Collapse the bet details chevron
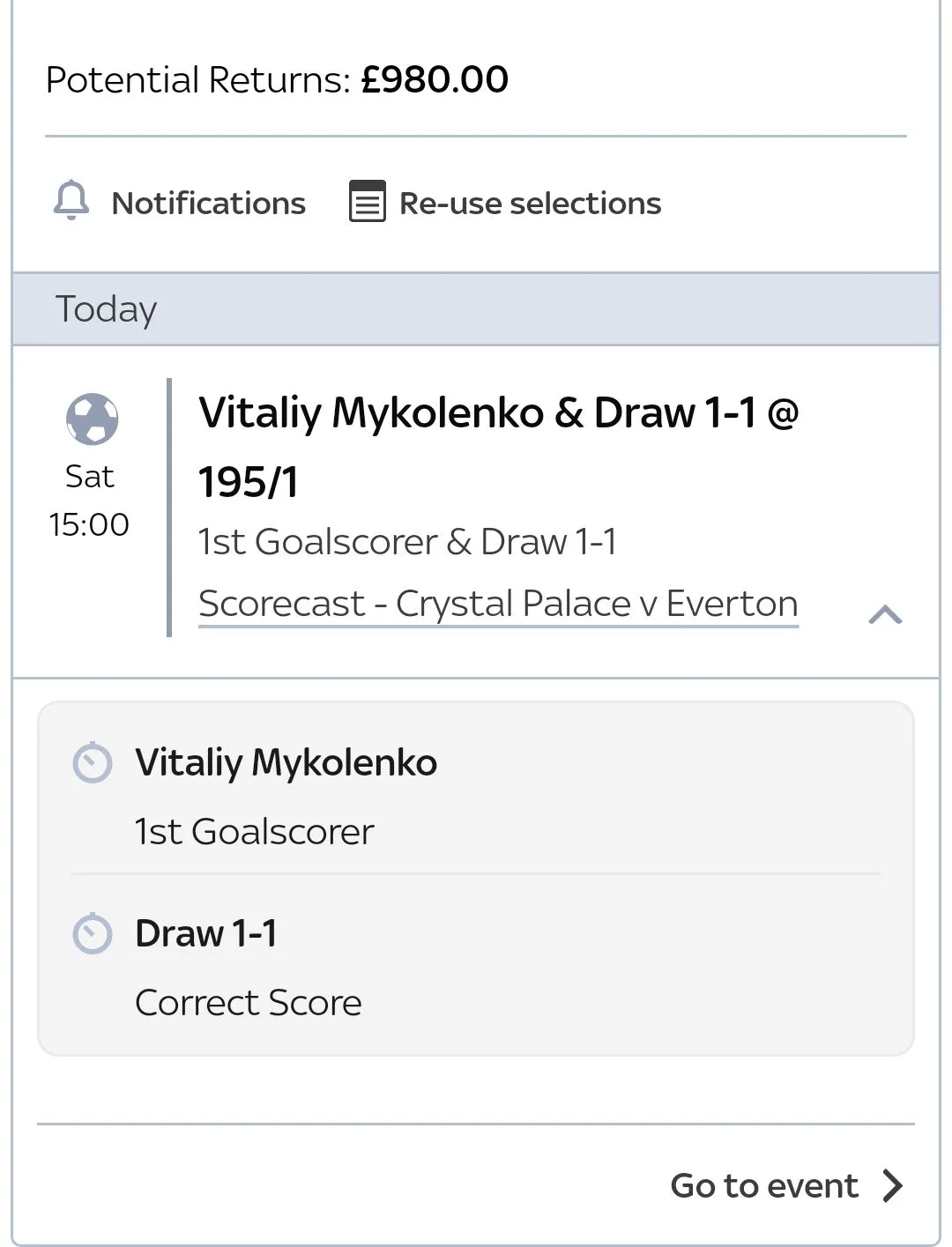Image resolution: width=952 pixels, height=1247 pixels. tap(885, 614)
